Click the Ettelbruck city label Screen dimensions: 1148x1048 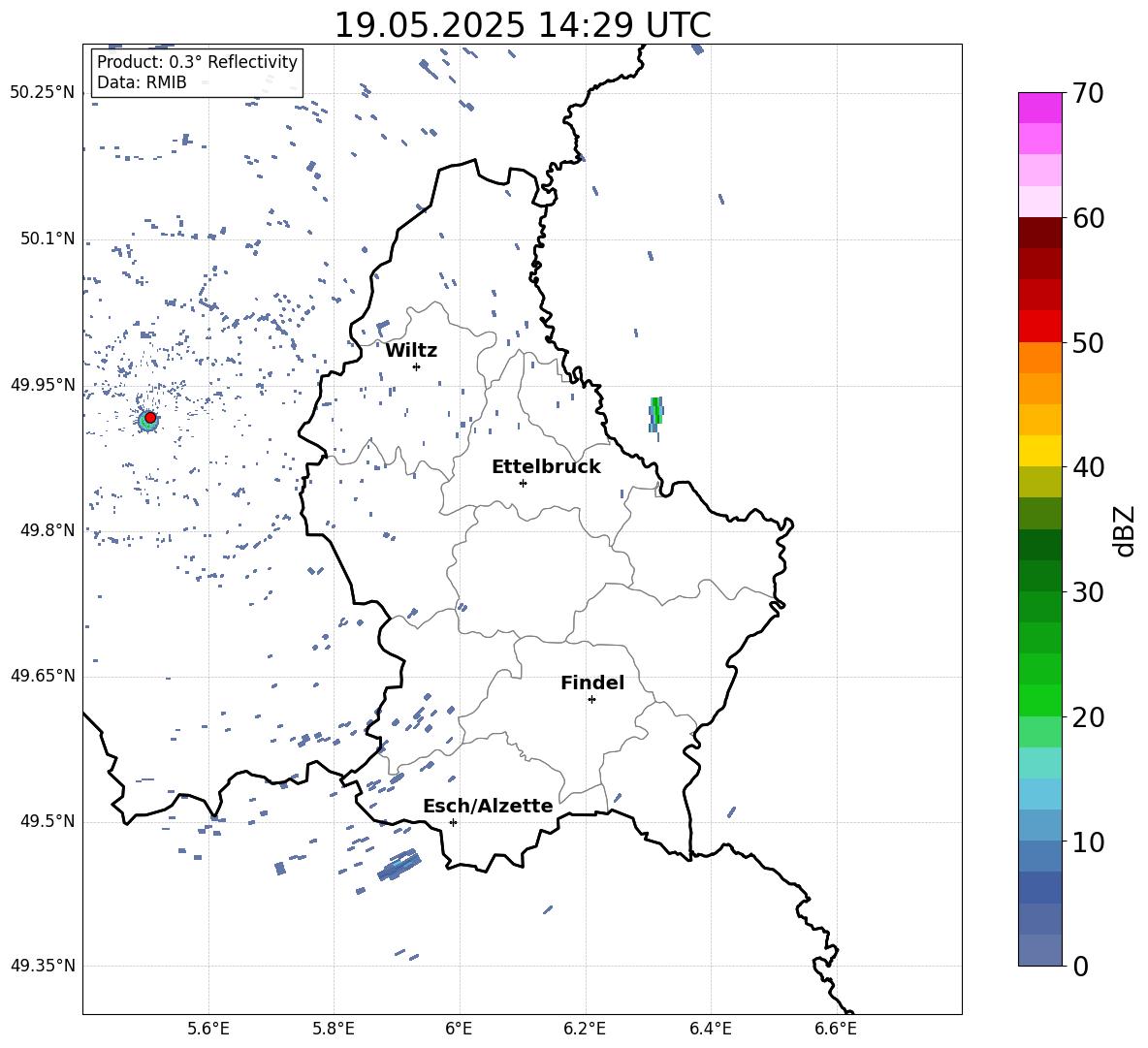546,467
